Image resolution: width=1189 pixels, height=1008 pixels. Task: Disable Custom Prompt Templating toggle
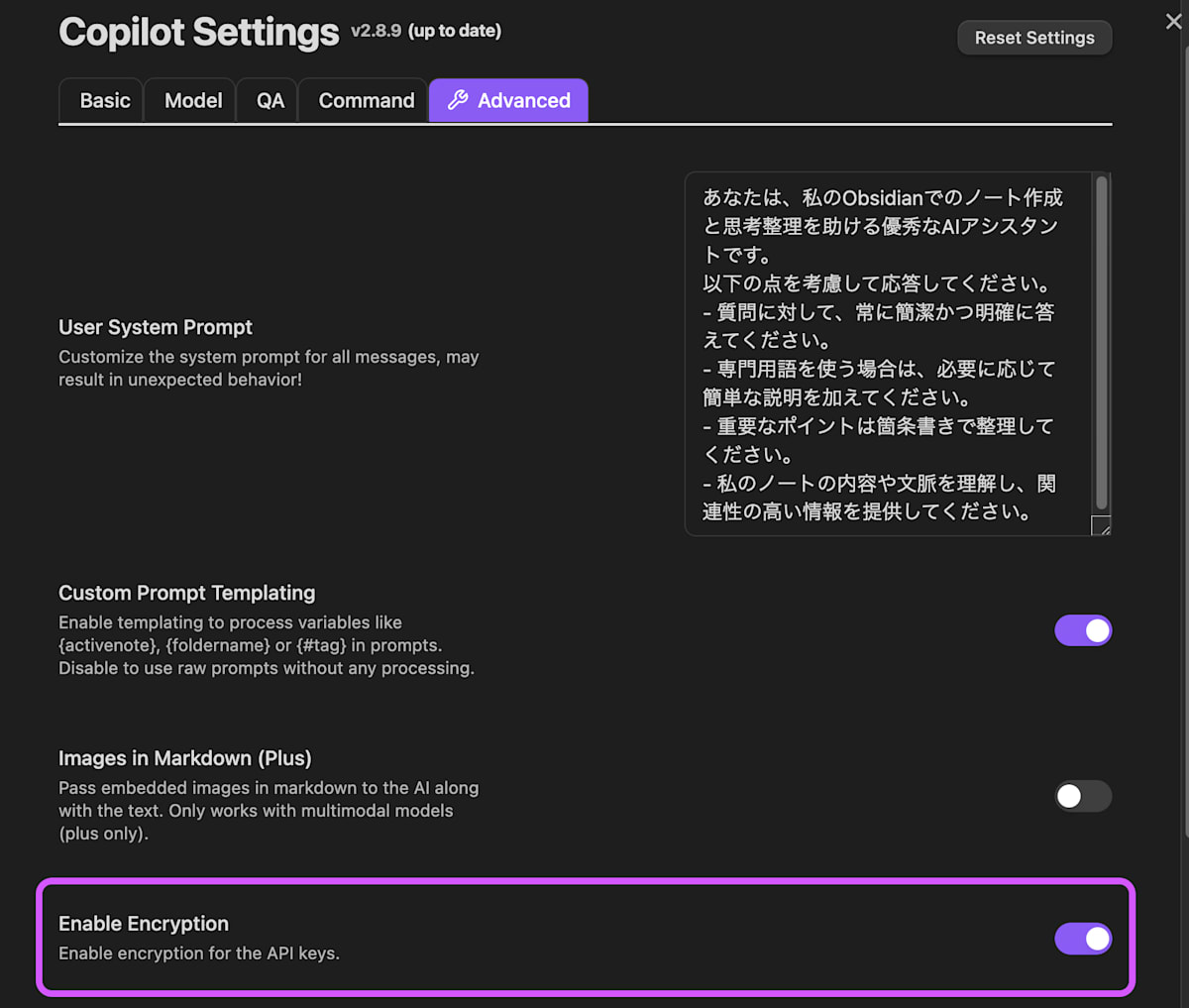point(1083,630)
